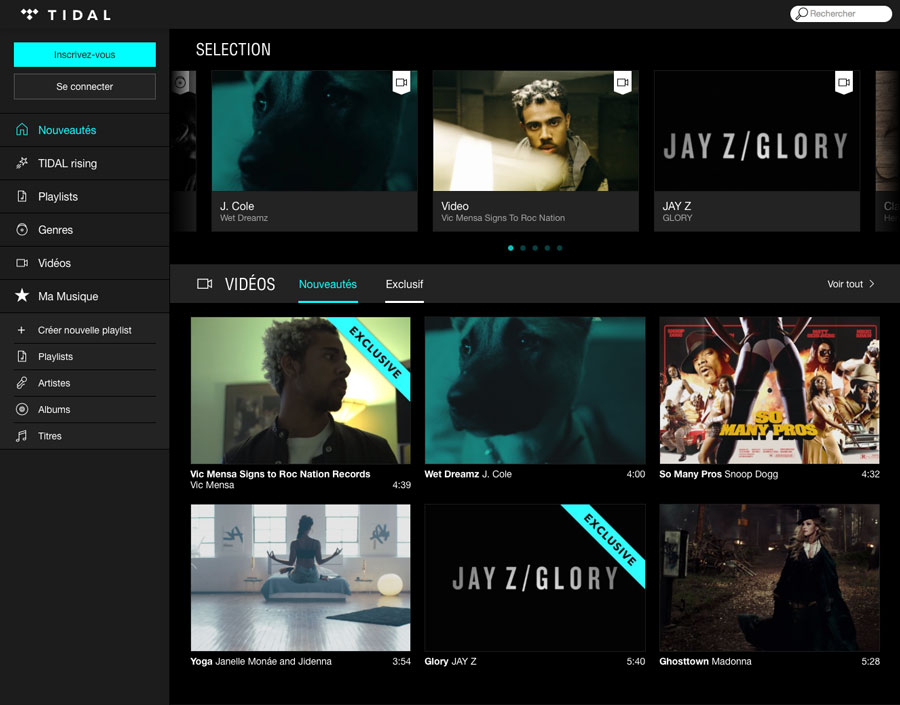The width and height of the screenshot is (900, 705).
Task: Select the last carousel page dot
Action: point(560,248)
